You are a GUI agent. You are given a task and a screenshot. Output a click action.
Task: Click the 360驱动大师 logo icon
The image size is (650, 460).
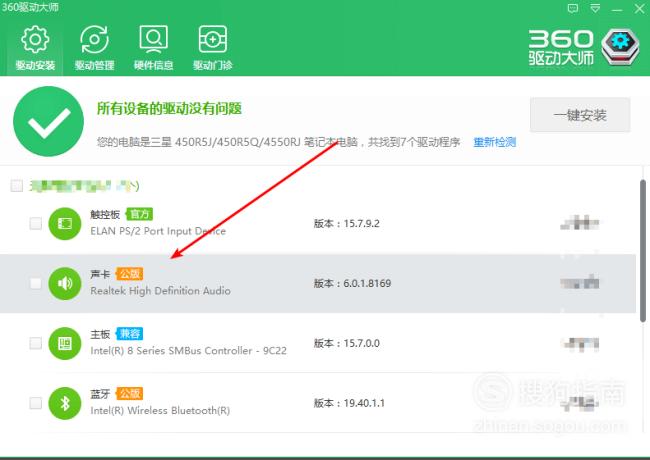[x=620, y=46]
